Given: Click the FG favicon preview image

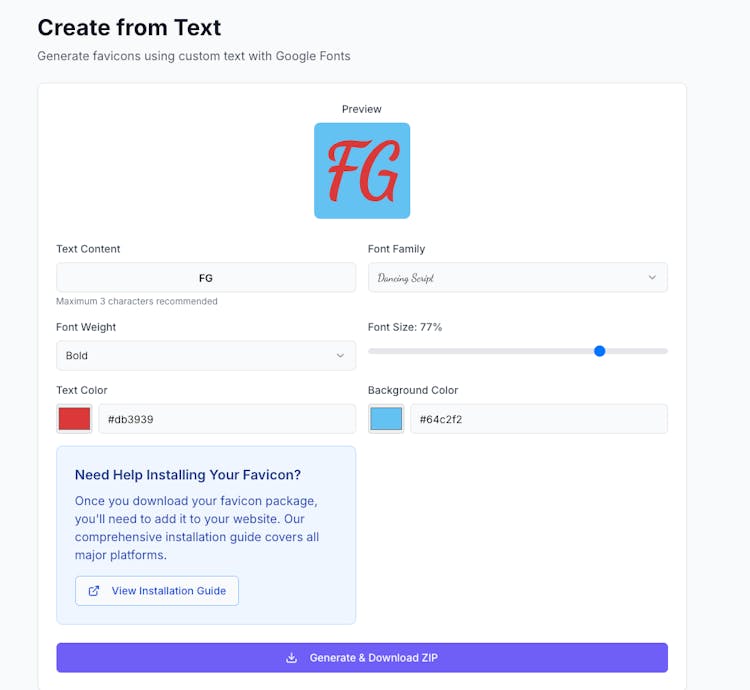Looking at the screenshot, I should 362,171.
